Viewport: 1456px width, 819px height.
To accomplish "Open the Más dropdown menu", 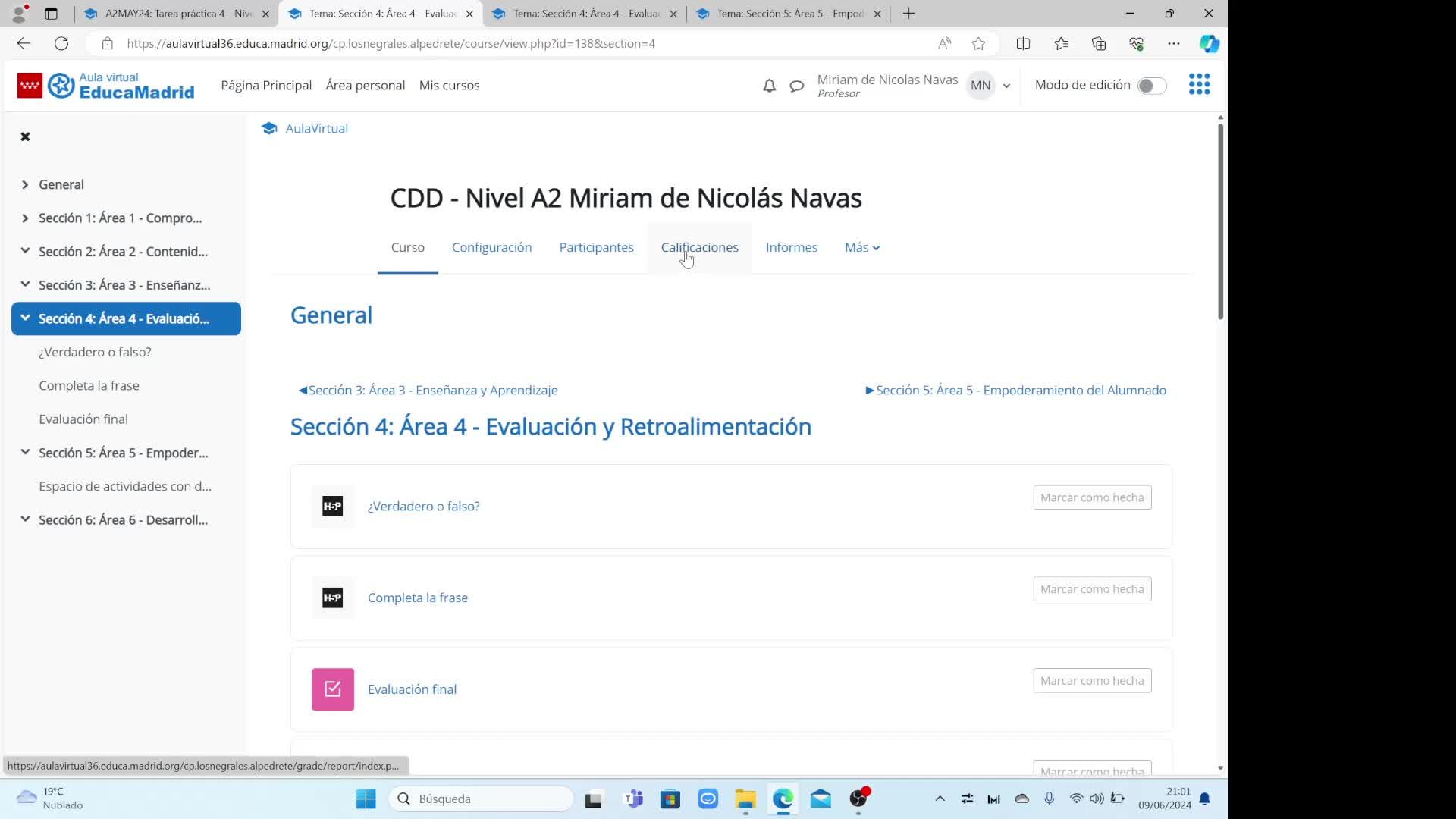I will click(x=861, y=248).
